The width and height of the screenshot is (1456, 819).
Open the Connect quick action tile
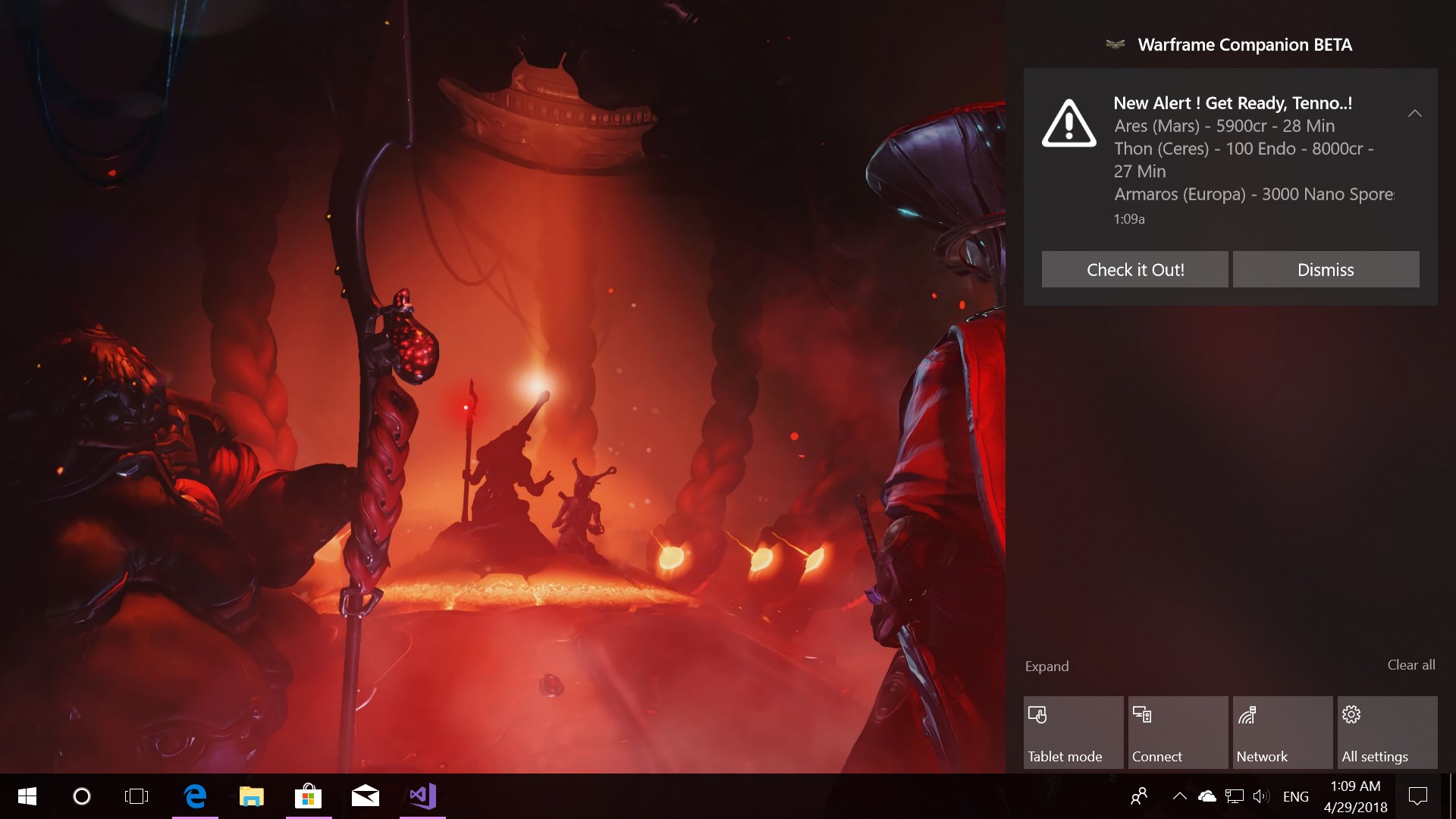point(1177,732)
